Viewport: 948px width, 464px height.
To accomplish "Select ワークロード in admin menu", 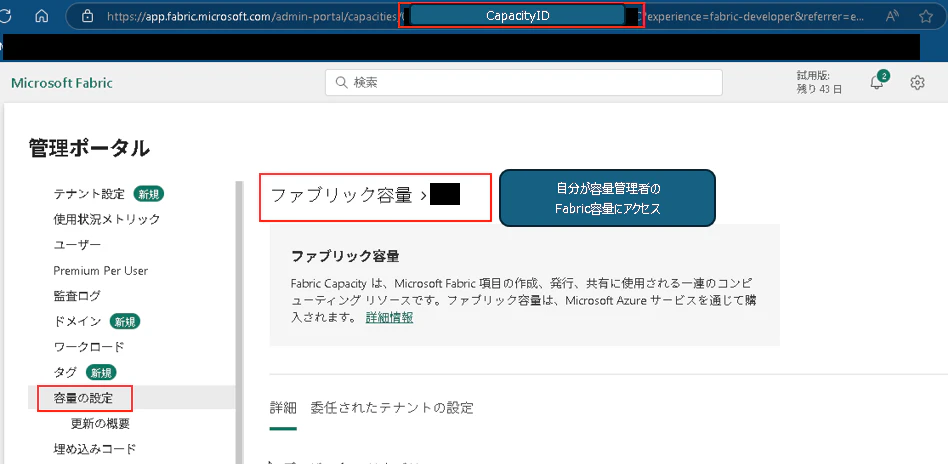I will [x=89, y=347].
